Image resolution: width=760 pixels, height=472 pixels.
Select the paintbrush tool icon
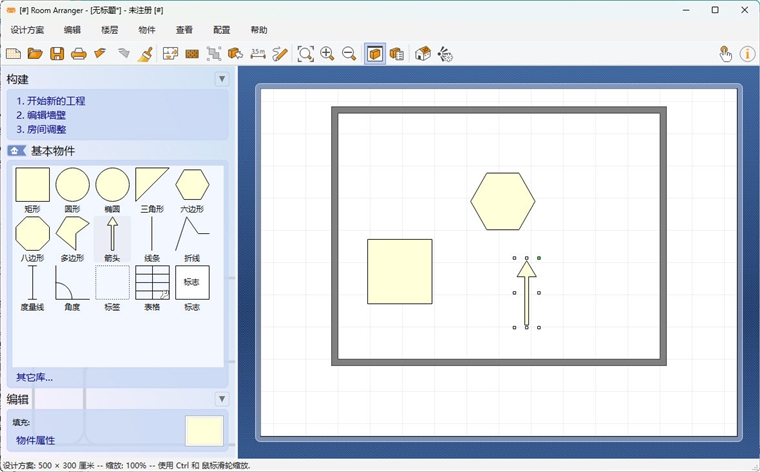pos(145,53)
